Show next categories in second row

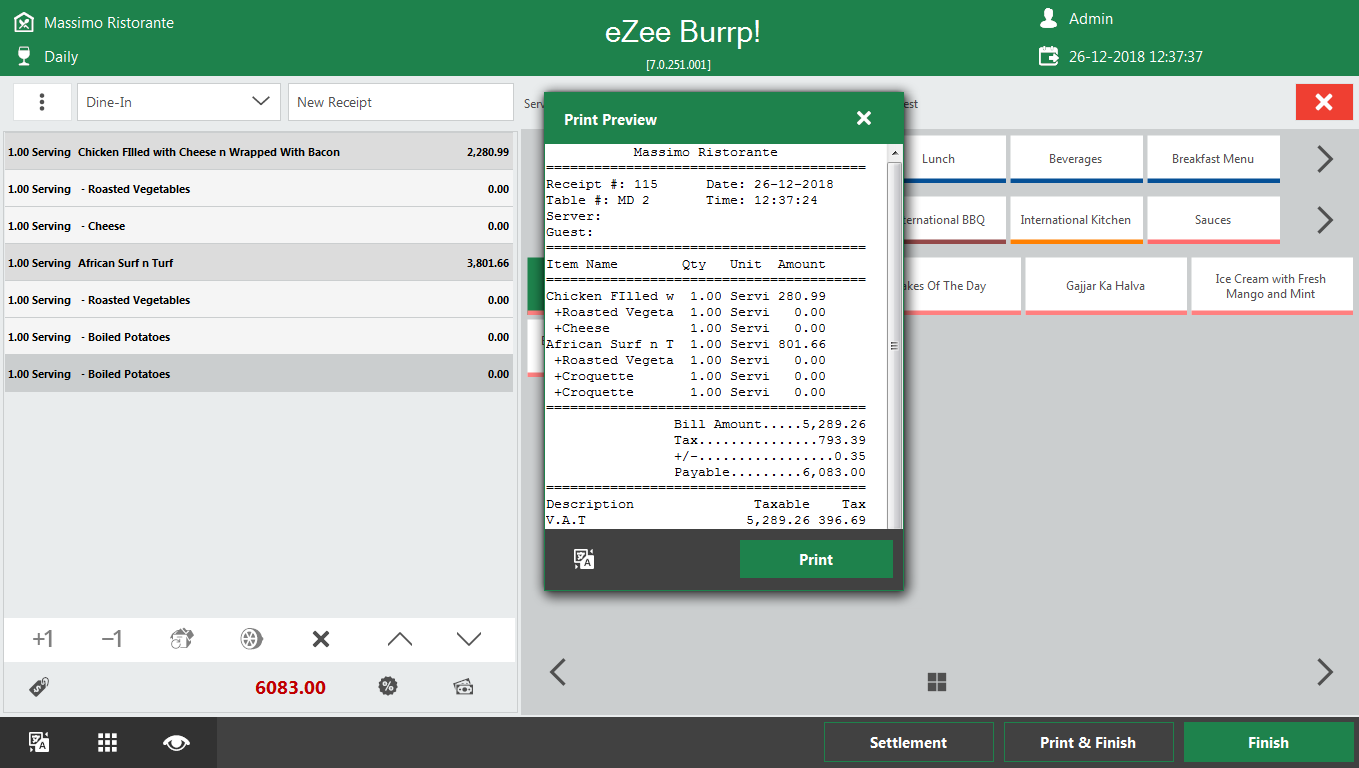pos(1324,220)
